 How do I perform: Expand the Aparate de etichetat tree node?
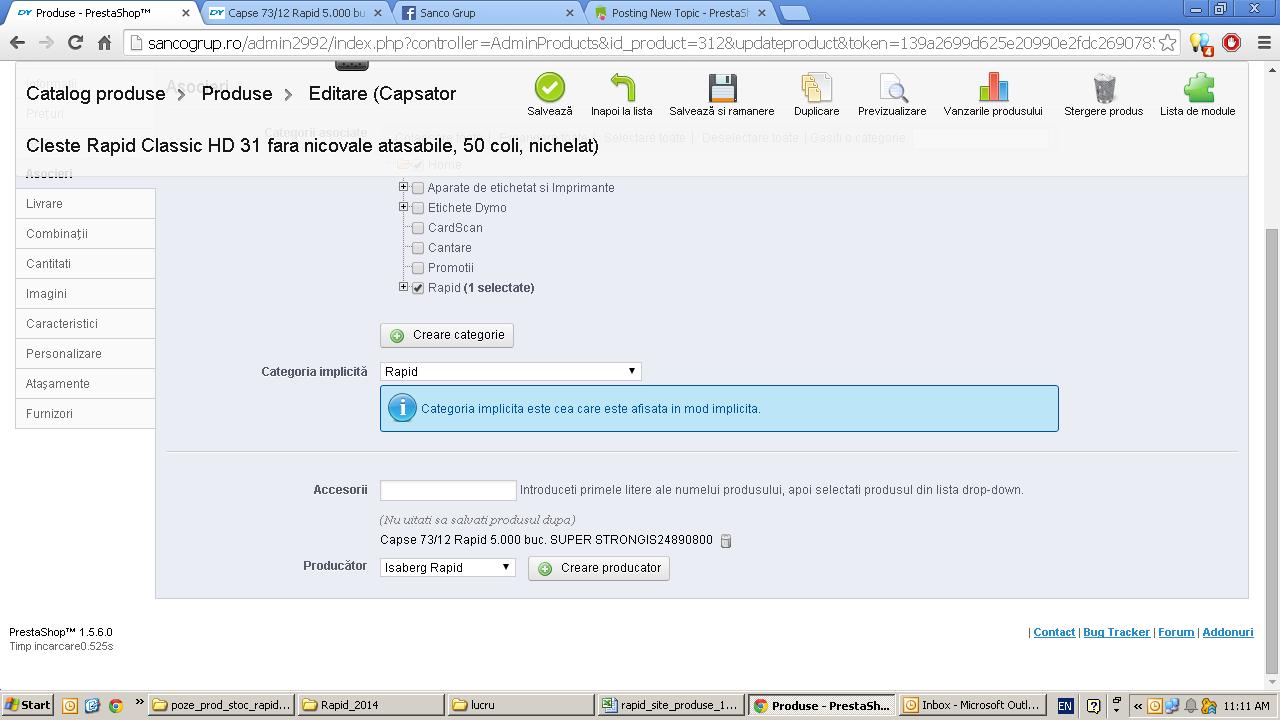pos(403,187)
